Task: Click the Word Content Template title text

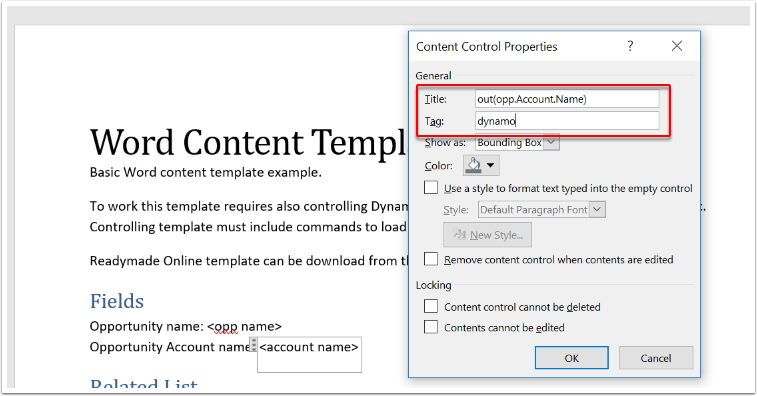Action: coord(249,142)
